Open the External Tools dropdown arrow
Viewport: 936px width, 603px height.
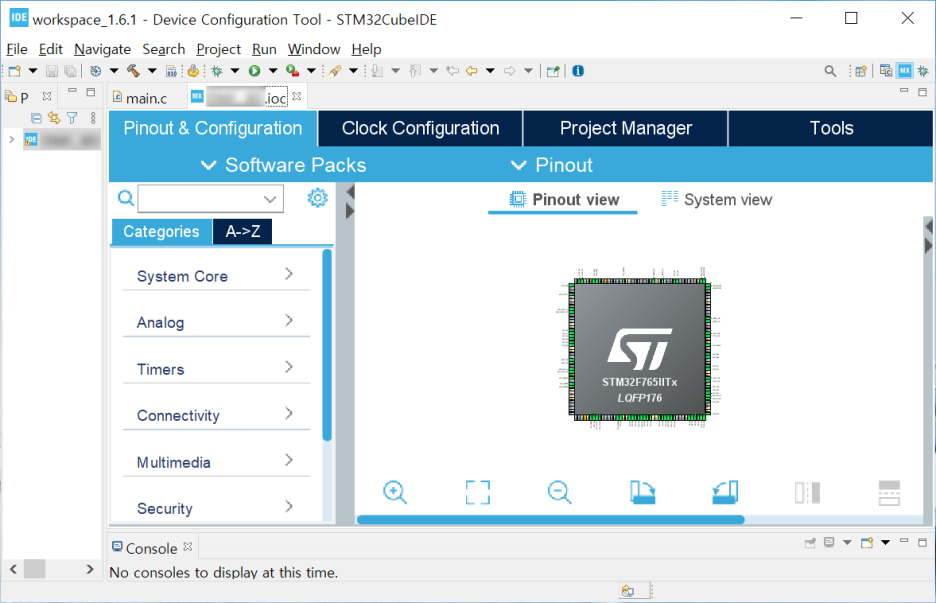pos(311,71)
